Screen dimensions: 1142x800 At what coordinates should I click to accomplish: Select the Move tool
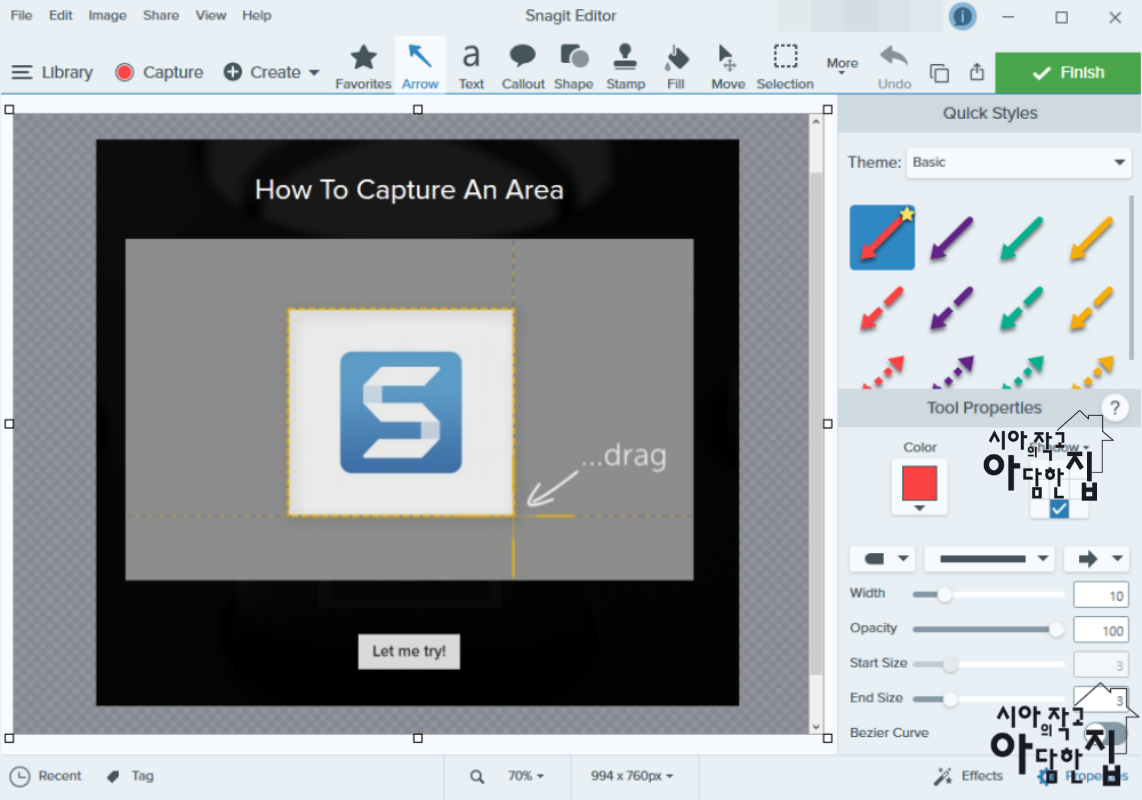click(x=728, y=67)
